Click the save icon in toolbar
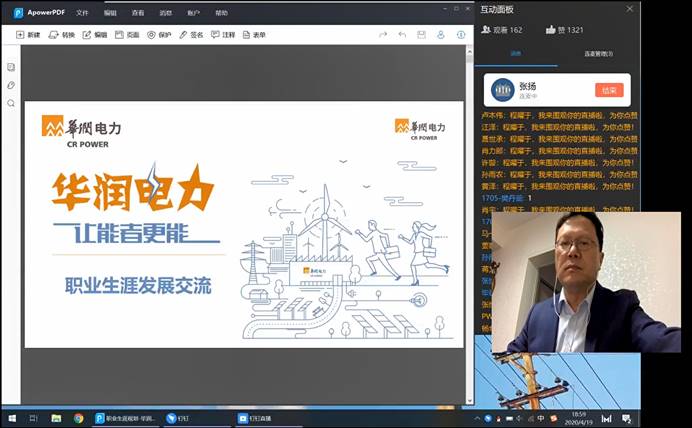Screen dimensions: 692x428 pos(421,35)
